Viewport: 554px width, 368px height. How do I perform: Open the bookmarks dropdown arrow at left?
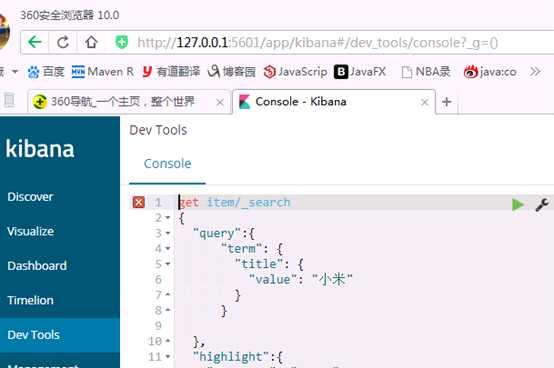(15, 72)
